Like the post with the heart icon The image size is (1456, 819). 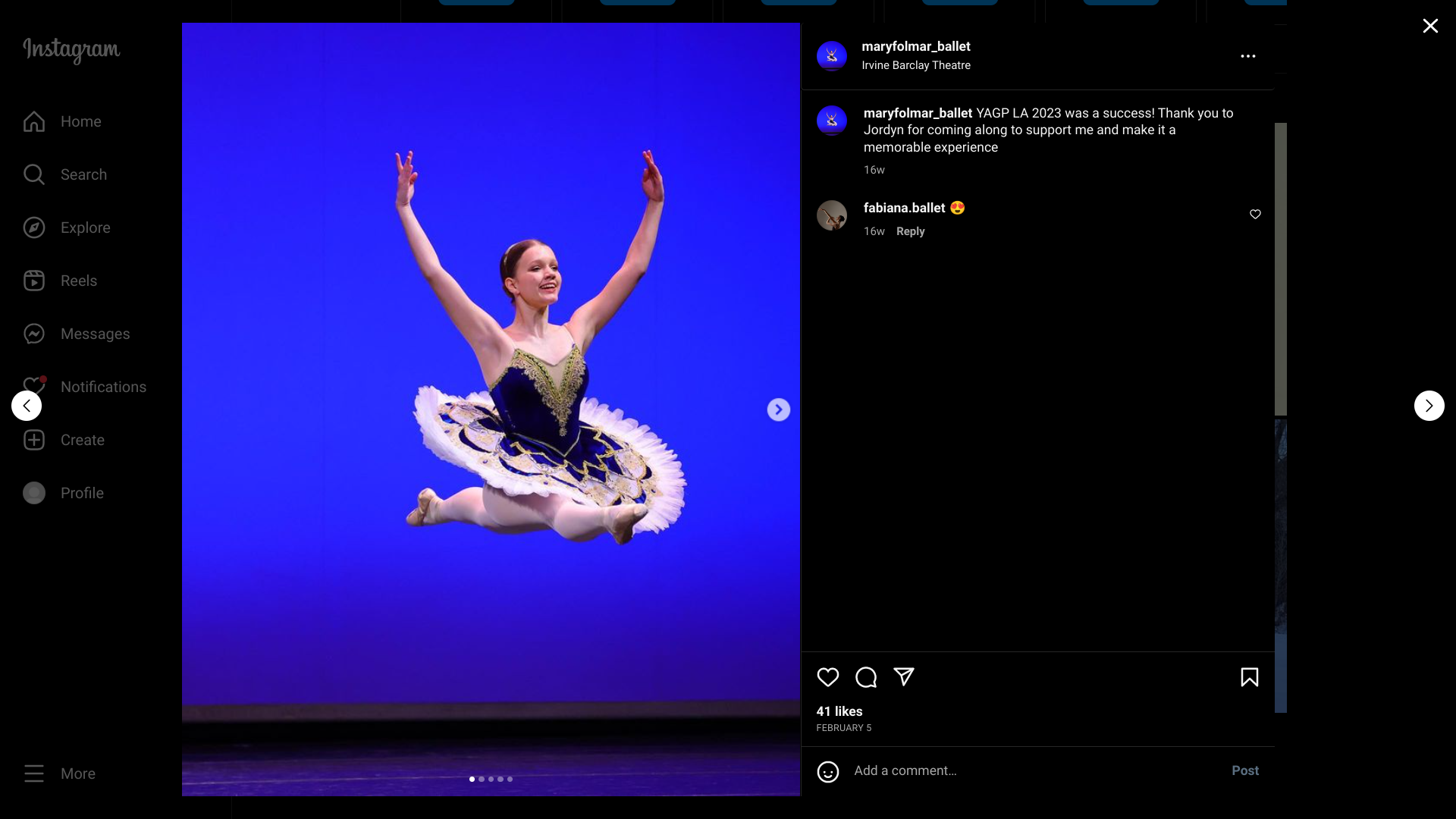click(x=827, y=677)
